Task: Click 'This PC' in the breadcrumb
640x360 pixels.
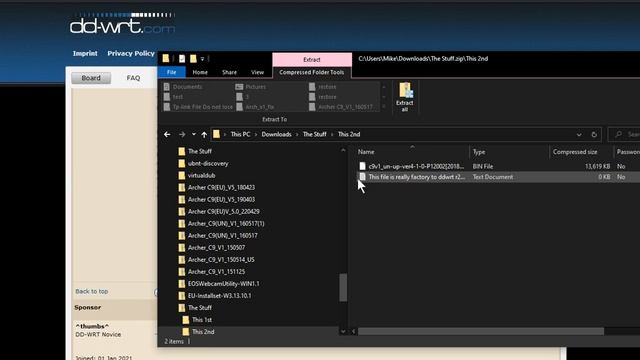Action: (x=240, y=134)
